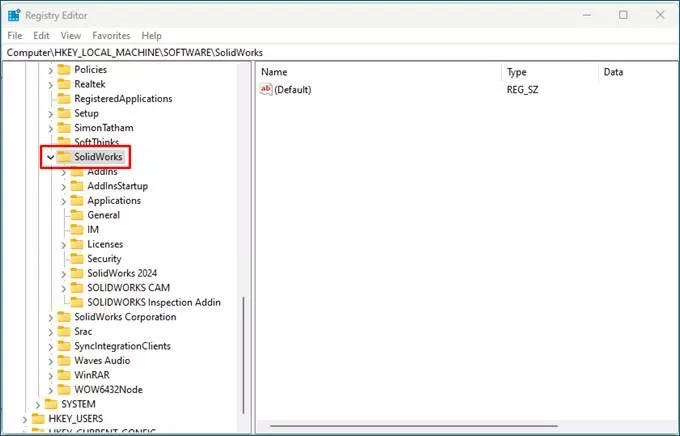Click the Setup folder icon

(64, 113)
